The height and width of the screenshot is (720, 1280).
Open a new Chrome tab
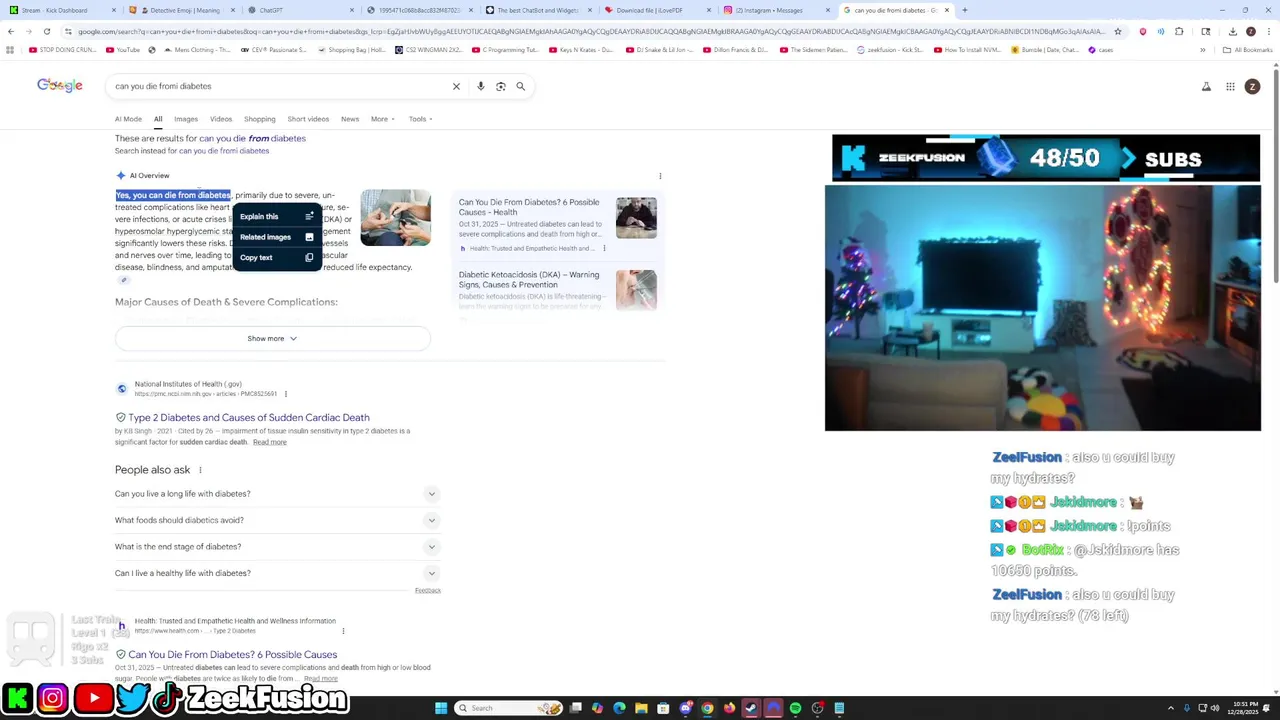pos(964,10)
